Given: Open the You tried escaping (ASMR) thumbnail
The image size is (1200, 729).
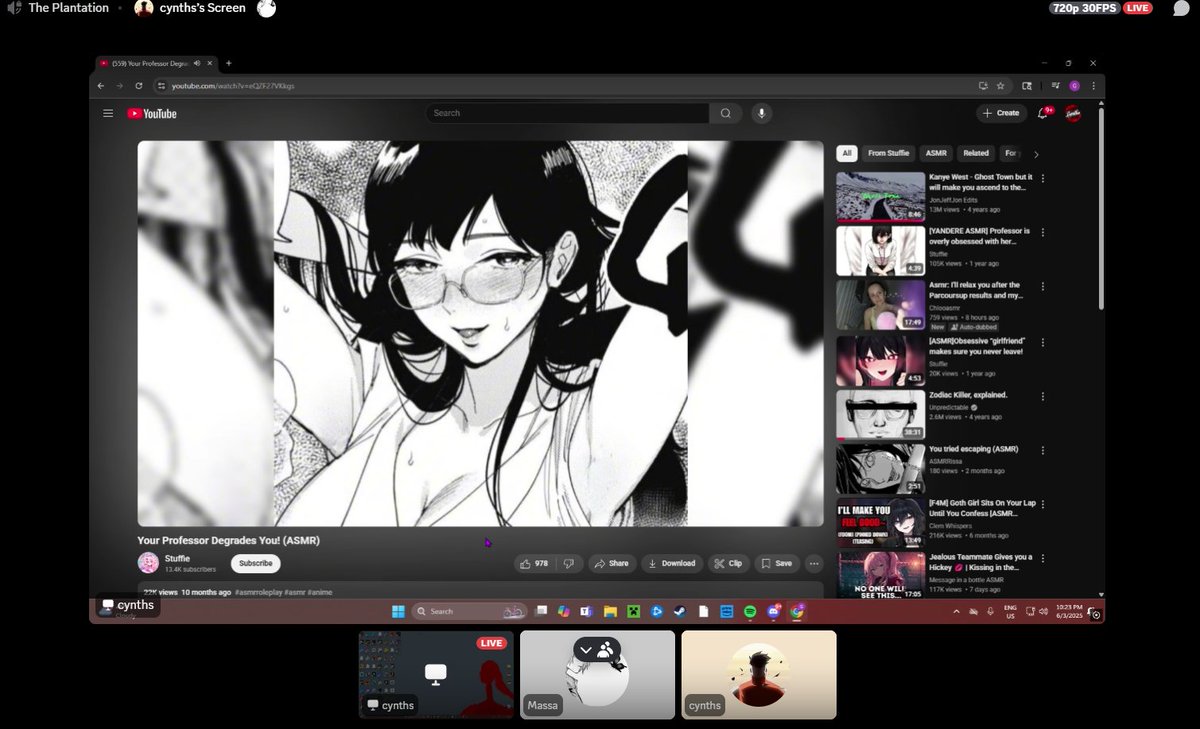Looking at the screenshot, I should coord(881,468).
